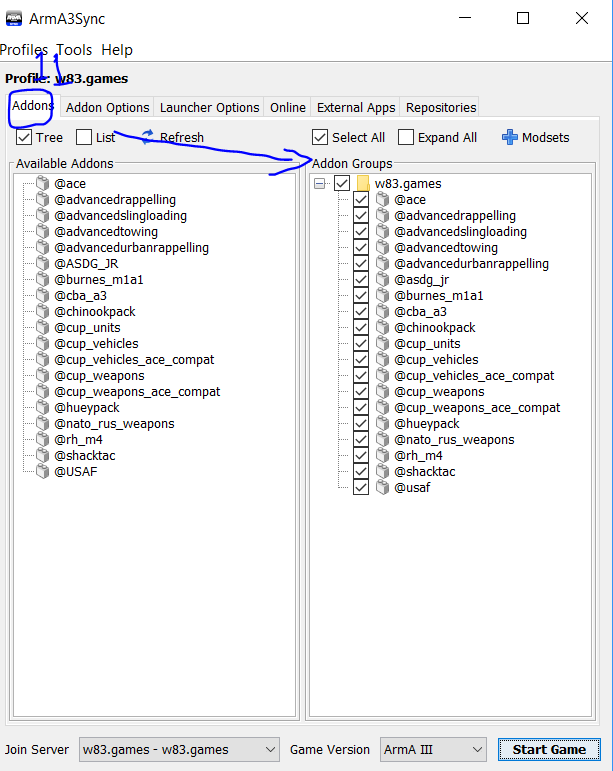Click the @USAF brick icon in Available Addons
The height and width of the screenshot is (771, 613).
pos(43,472)
